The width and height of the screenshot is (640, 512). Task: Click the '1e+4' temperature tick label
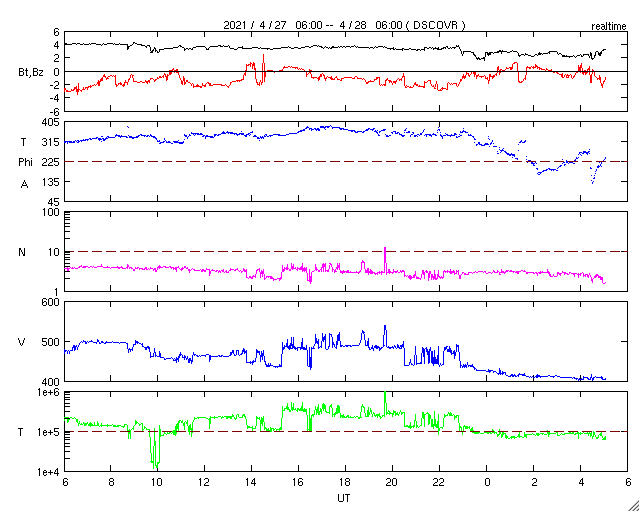(x=48, y=472)
